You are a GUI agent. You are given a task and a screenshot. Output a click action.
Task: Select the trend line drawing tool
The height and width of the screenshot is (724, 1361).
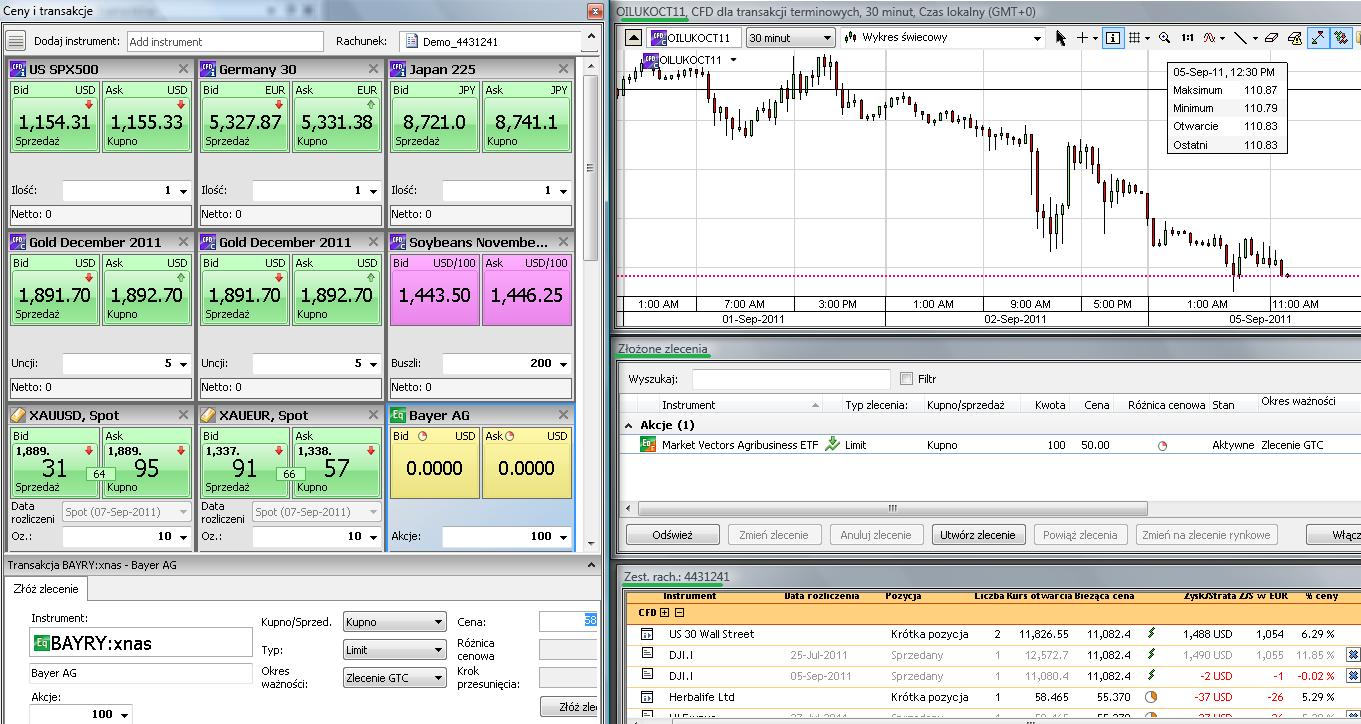[1240, 38]
